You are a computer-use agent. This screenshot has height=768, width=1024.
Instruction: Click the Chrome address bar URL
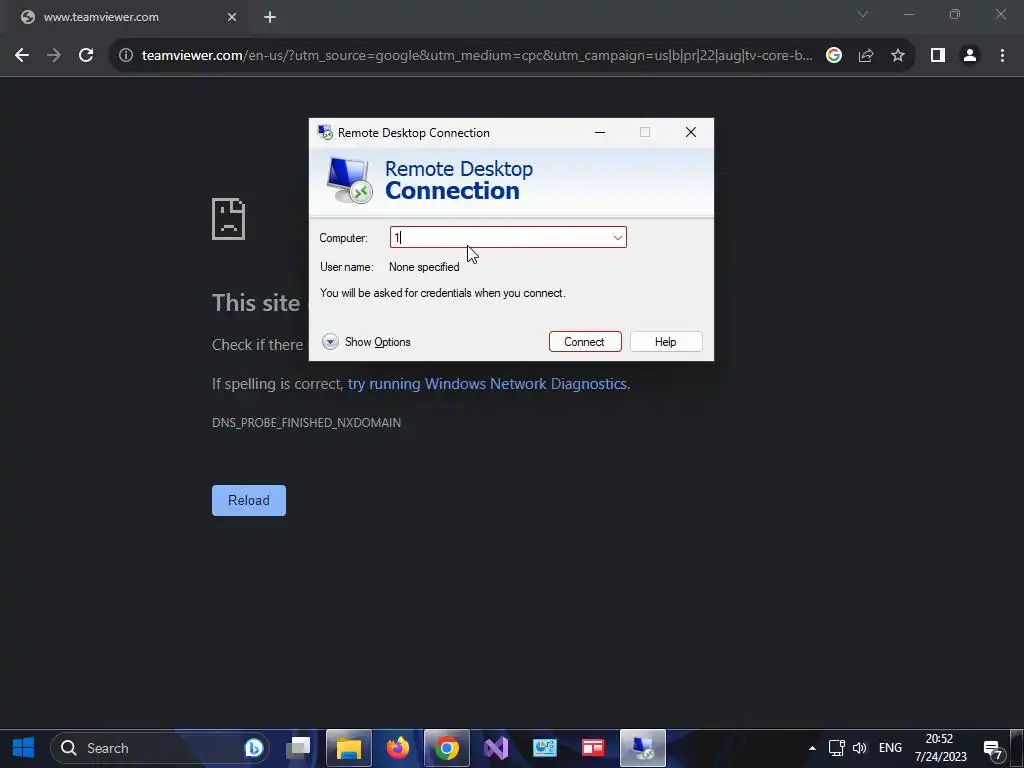(x=477, y=56)
